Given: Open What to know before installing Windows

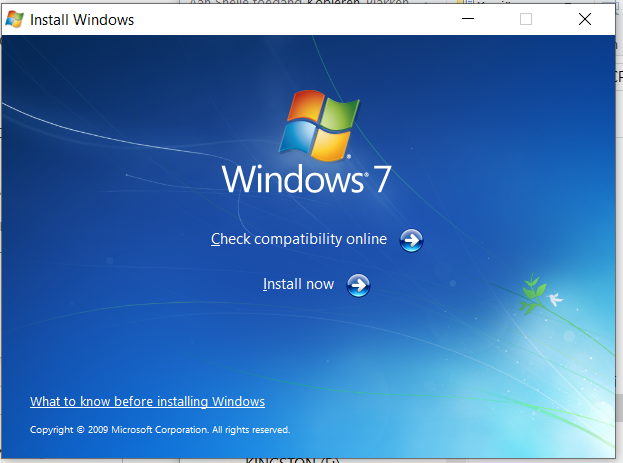Looking at the screenshot, I should point(147,401).
